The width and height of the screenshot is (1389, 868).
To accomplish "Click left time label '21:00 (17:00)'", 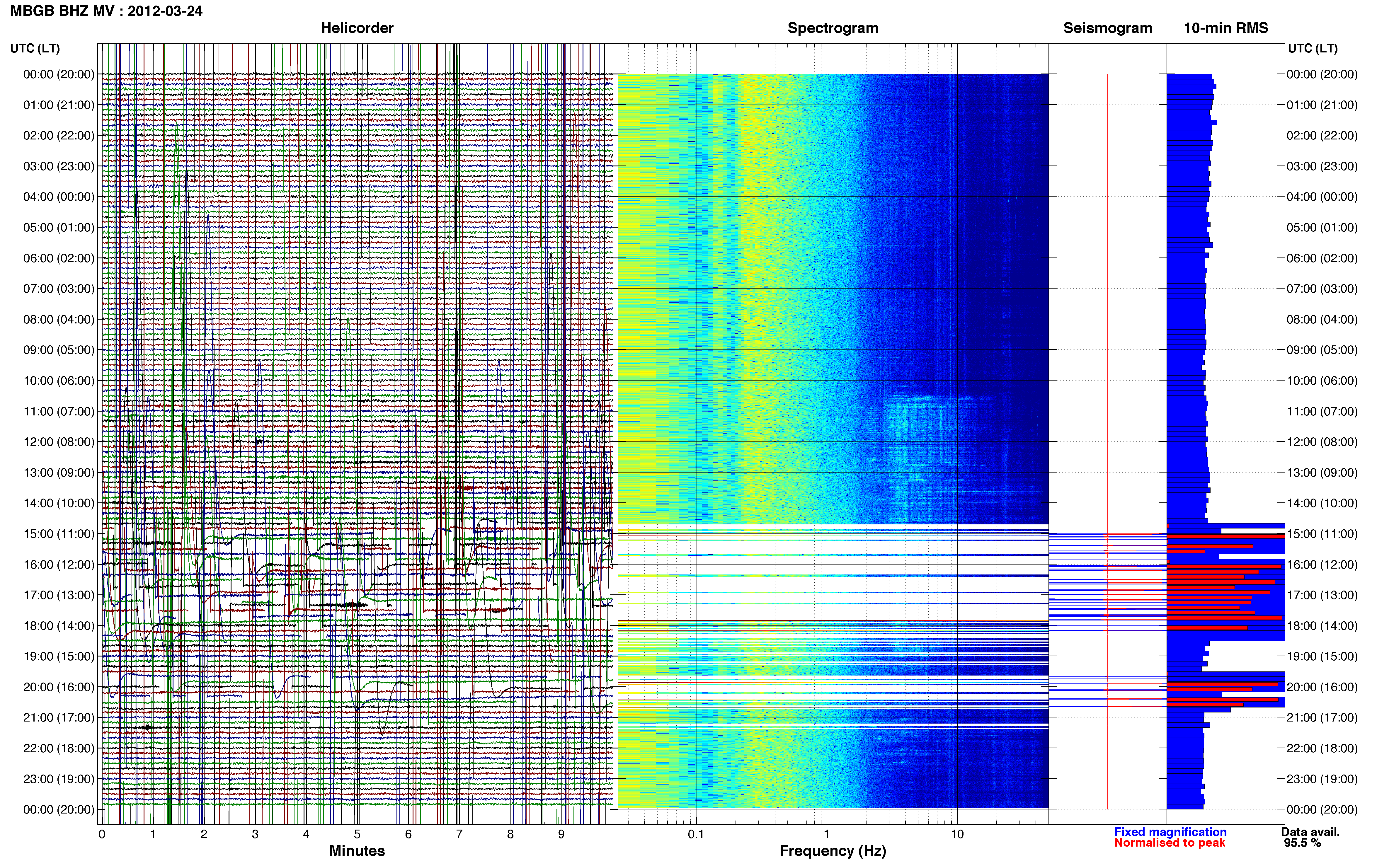I will (x=59, y=718).
